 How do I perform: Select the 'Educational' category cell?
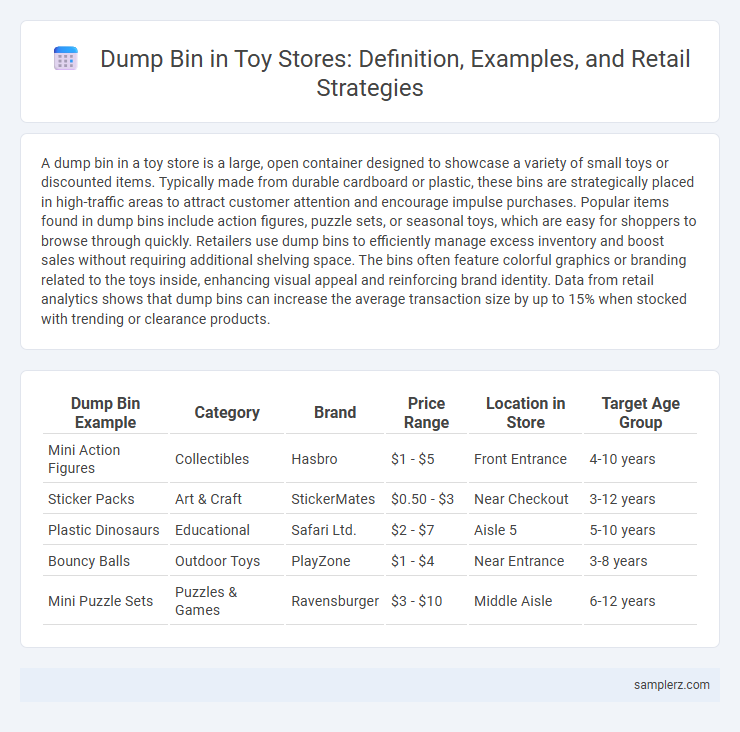point(227,530)
